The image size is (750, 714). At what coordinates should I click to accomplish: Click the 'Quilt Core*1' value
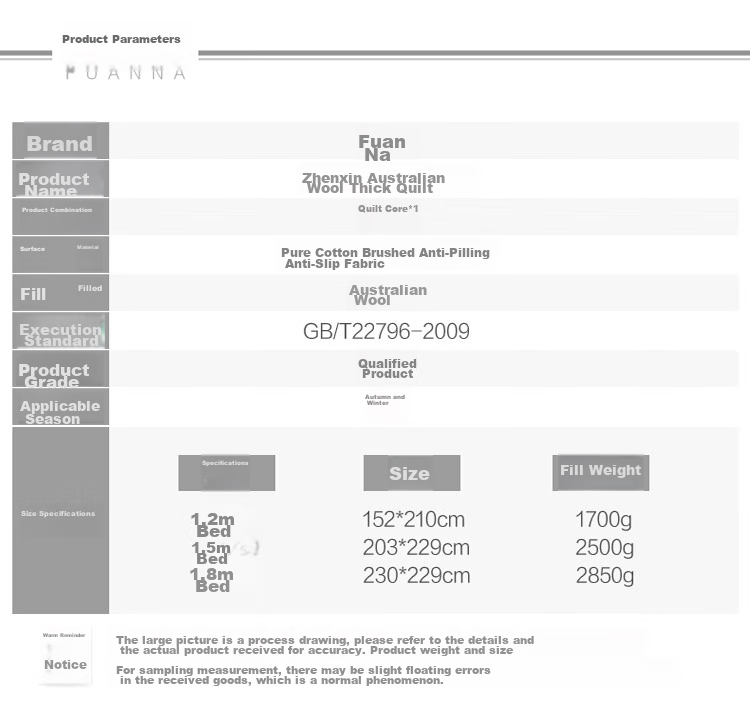click(388, 209)
